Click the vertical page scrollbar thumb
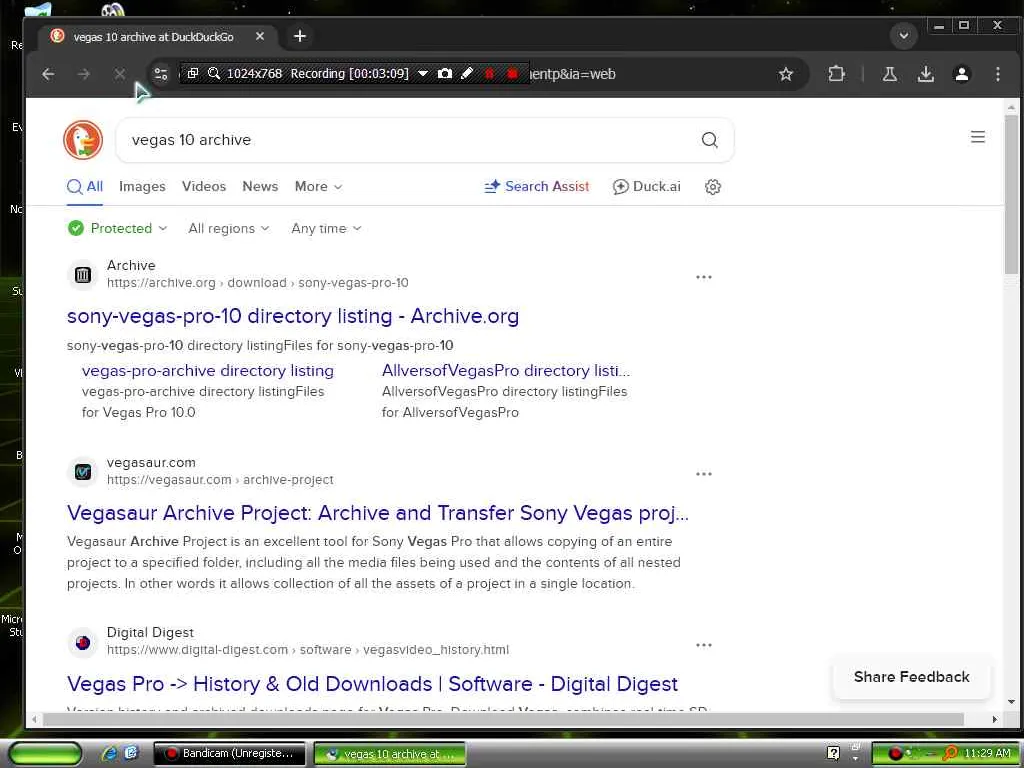The width and height of the screenshot is (1024, 768). tap(1011, 195)
